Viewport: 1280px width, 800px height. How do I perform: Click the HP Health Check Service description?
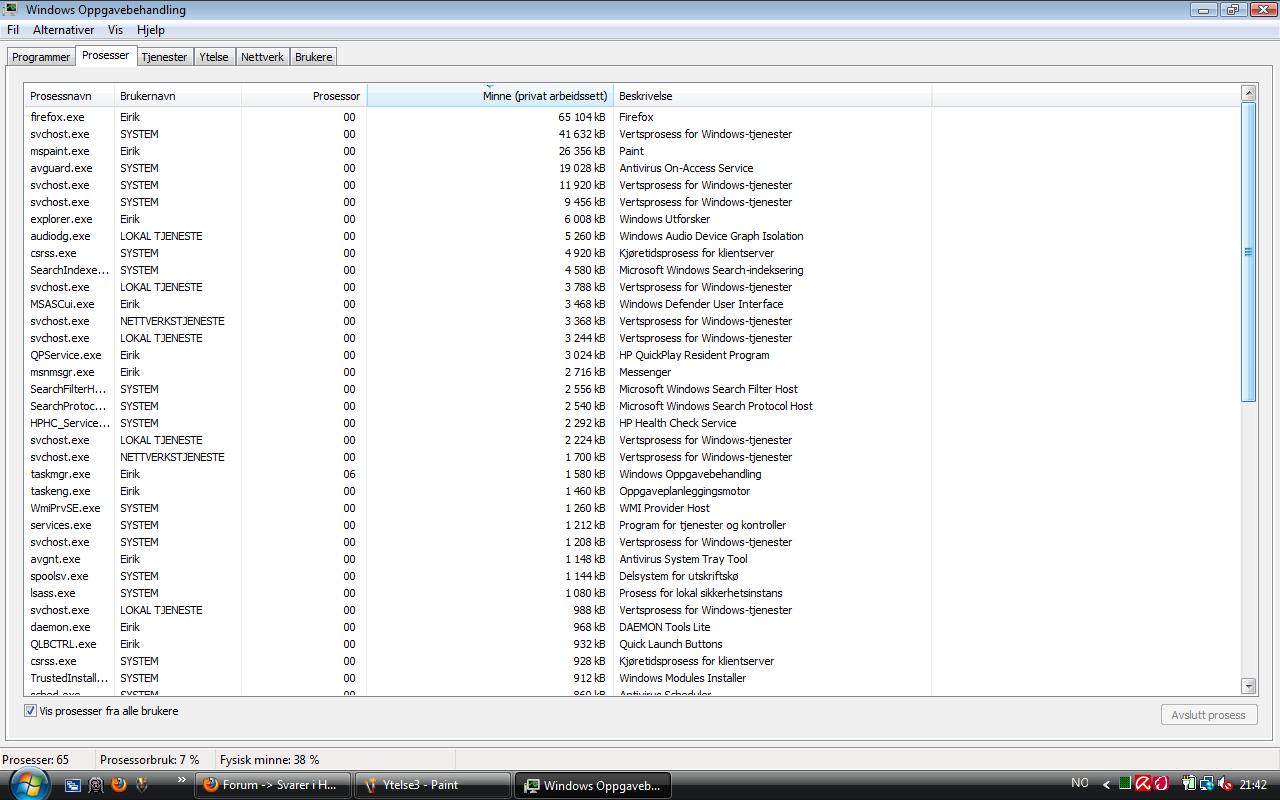pyautogui.click(x=678, y=423)
